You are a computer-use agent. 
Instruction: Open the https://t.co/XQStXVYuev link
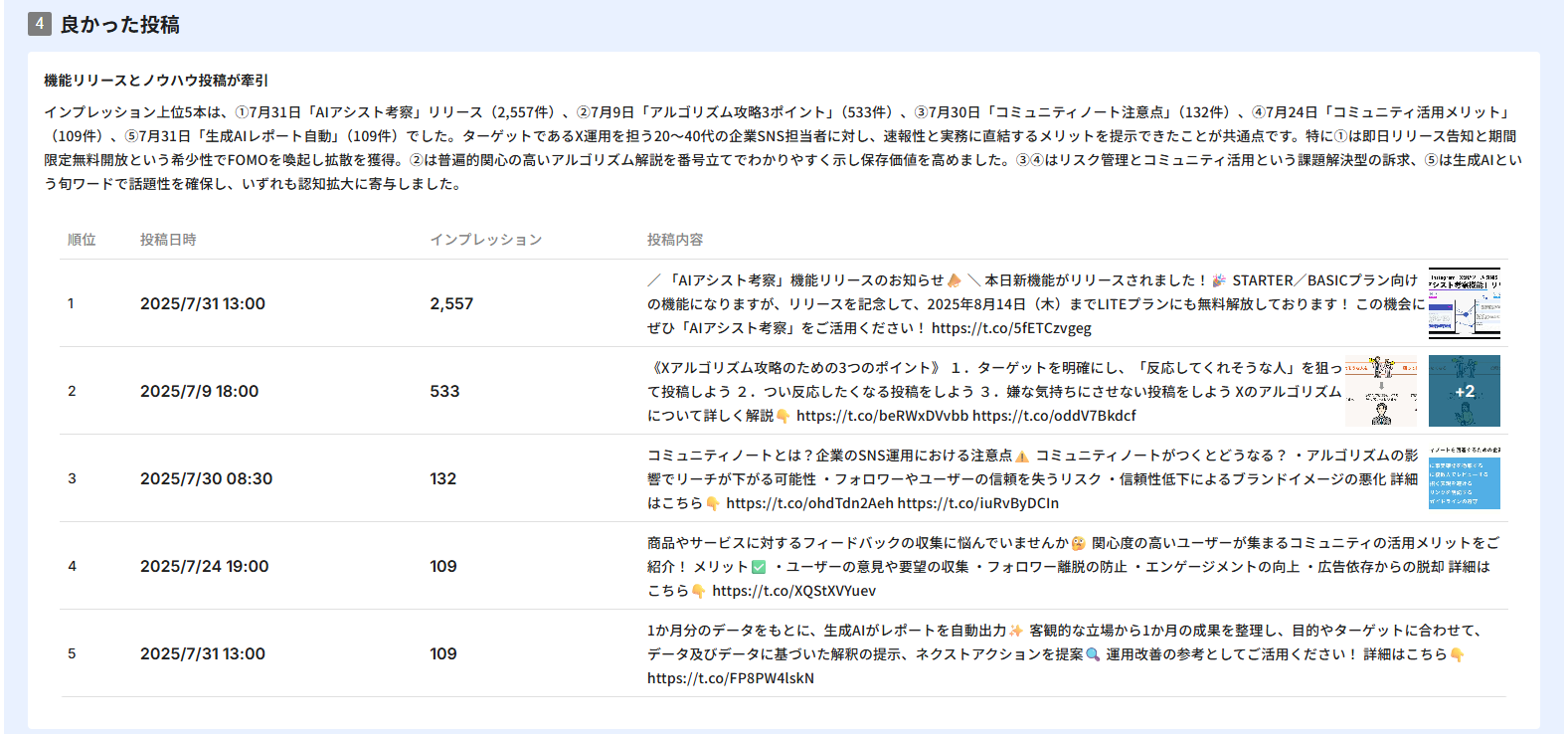pos(793,591)
